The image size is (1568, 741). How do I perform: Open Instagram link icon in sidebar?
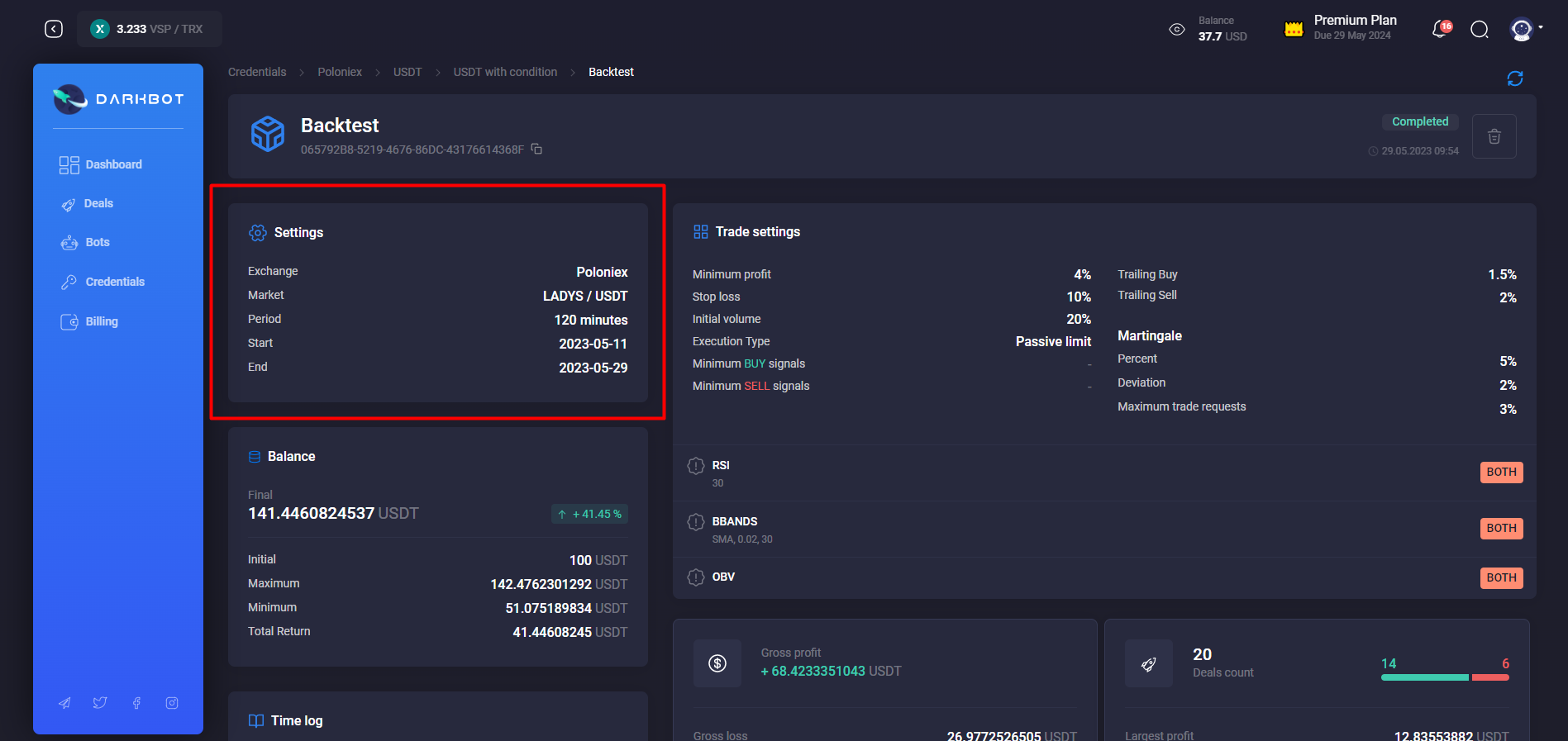click(x=172, y=703)
